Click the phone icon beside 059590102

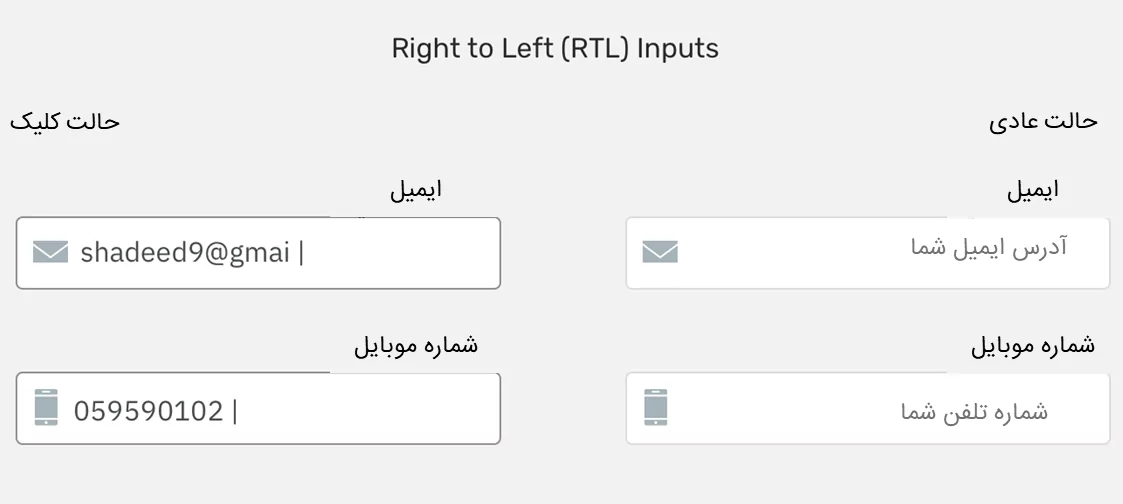(x=46, y=408)
